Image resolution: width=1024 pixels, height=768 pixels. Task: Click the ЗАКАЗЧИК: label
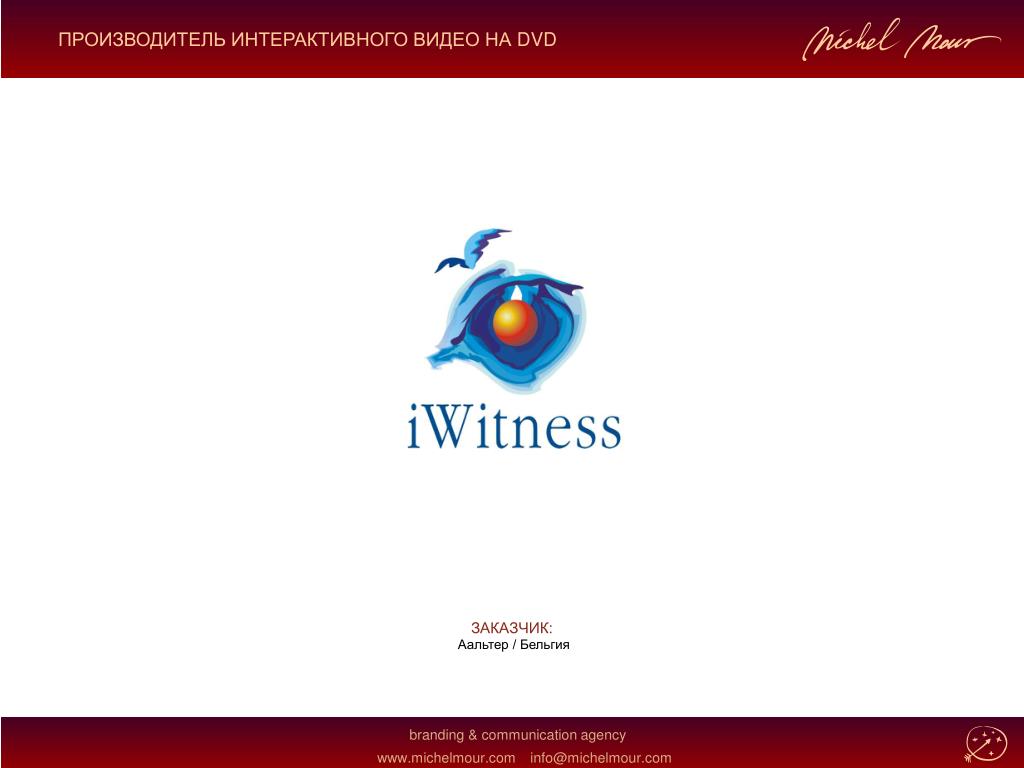coord(511,628)
